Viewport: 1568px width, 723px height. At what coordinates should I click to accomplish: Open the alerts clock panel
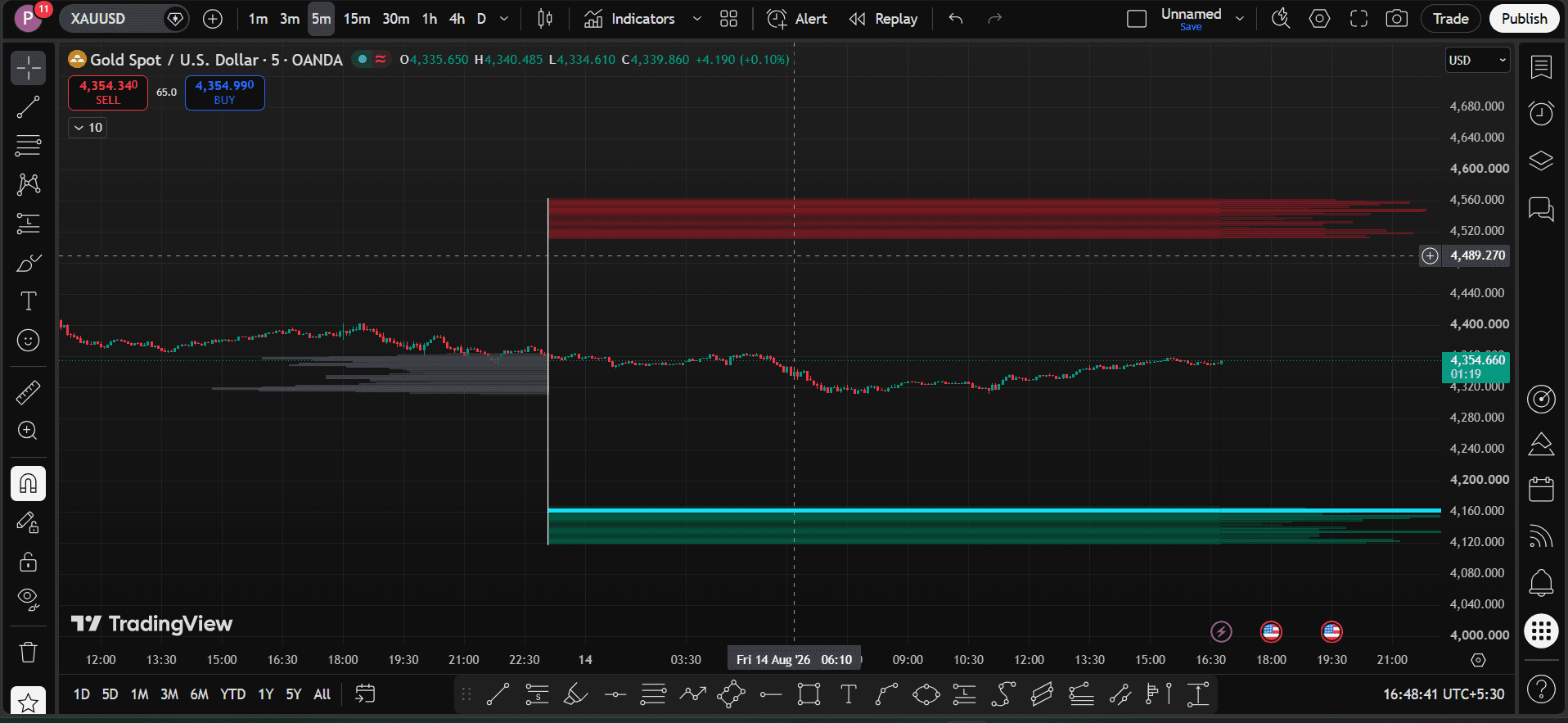(x=1541, y=113)
